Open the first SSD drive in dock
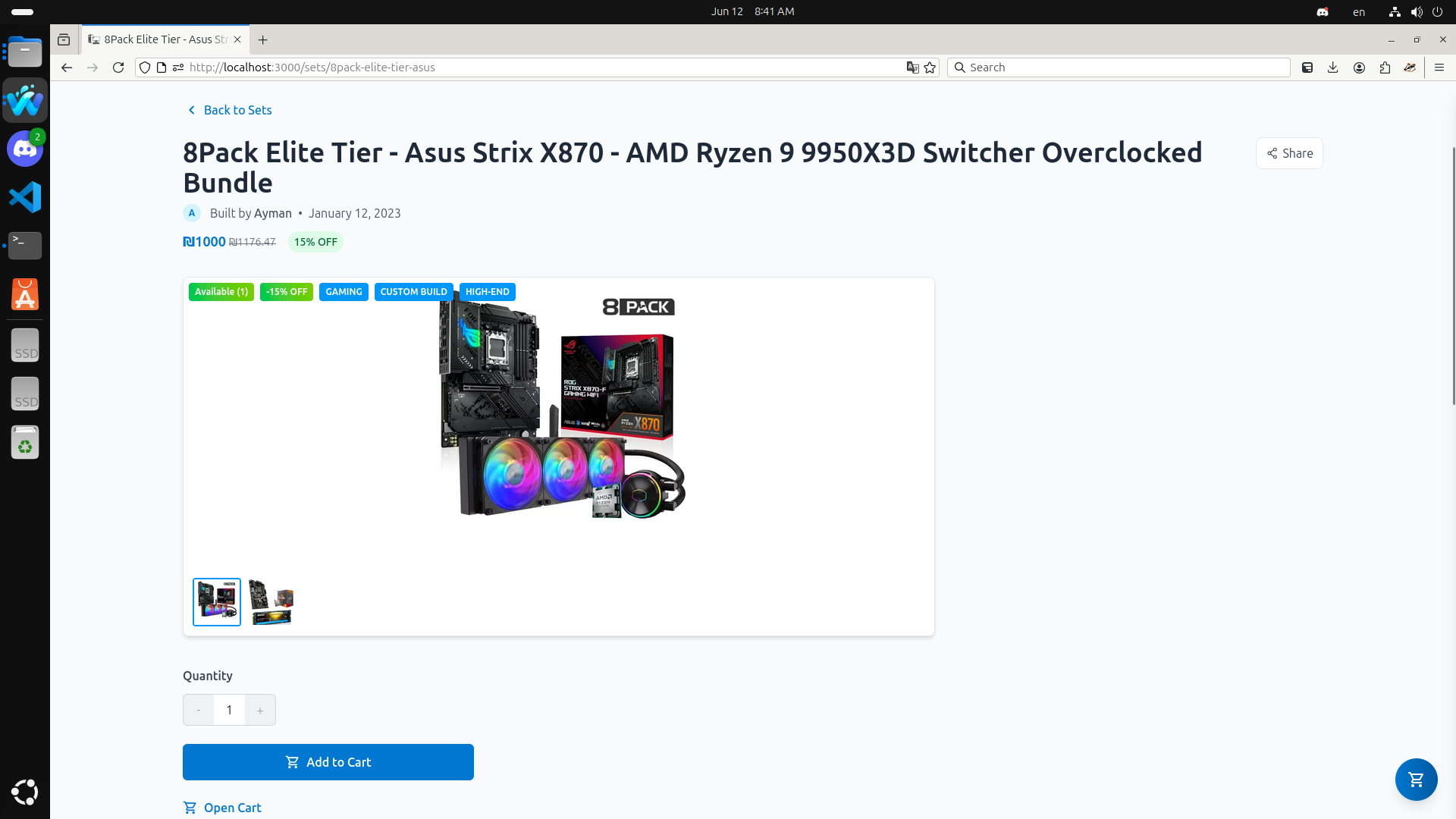The height and width of the screenshot is (819, 1456). point(25,346)
